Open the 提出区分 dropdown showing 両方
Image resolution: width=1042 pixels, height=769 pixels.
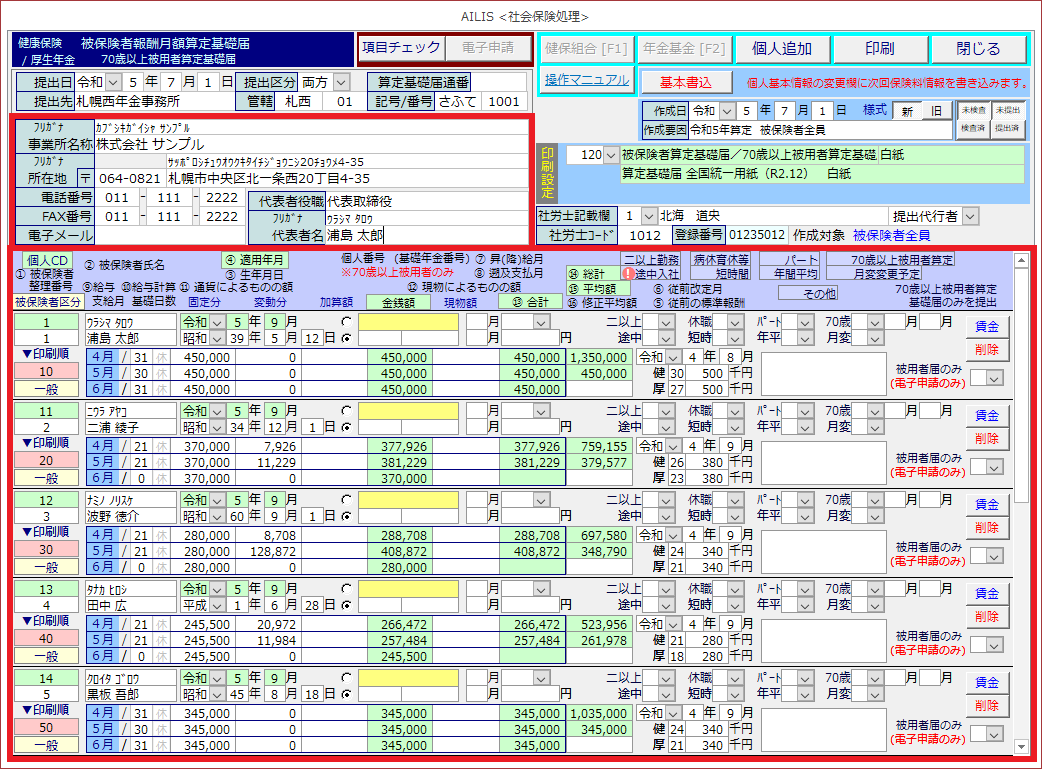click(x=343, y=82)
